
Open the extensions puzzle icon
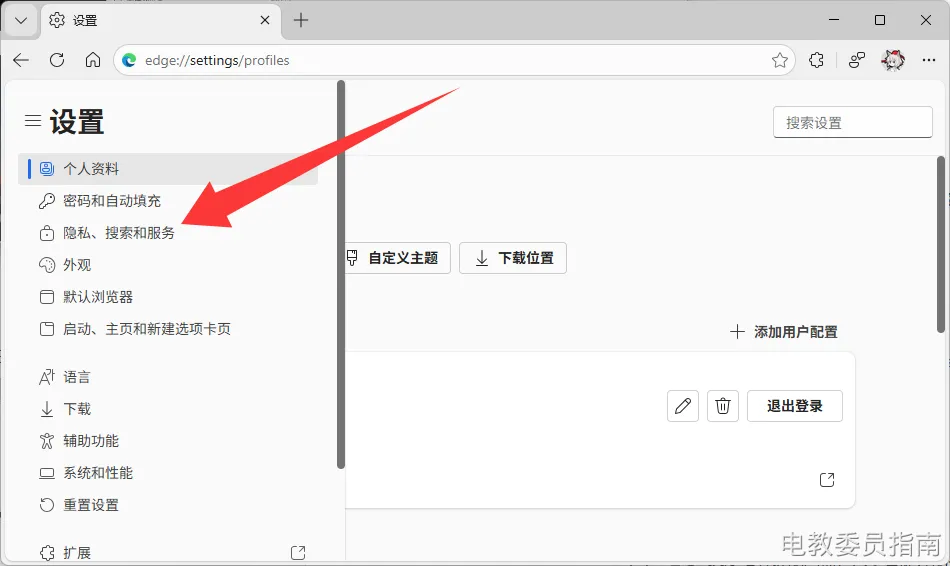click(x=817, y=60)
